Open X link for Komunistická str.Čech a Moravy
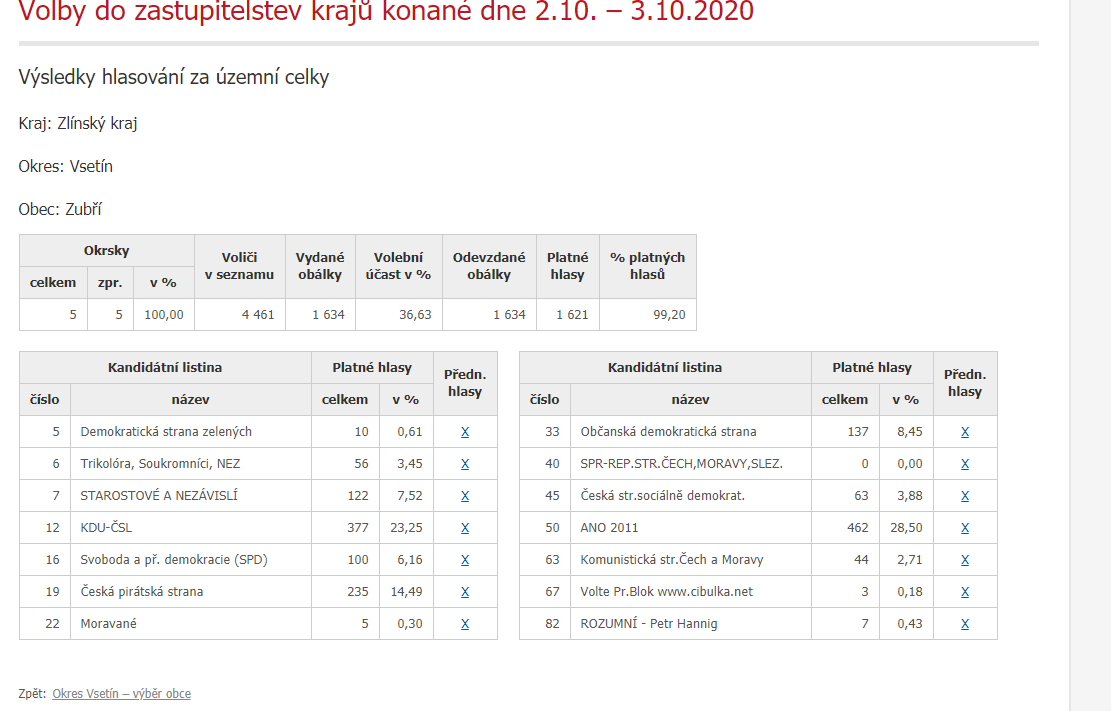 pos(965,559)
